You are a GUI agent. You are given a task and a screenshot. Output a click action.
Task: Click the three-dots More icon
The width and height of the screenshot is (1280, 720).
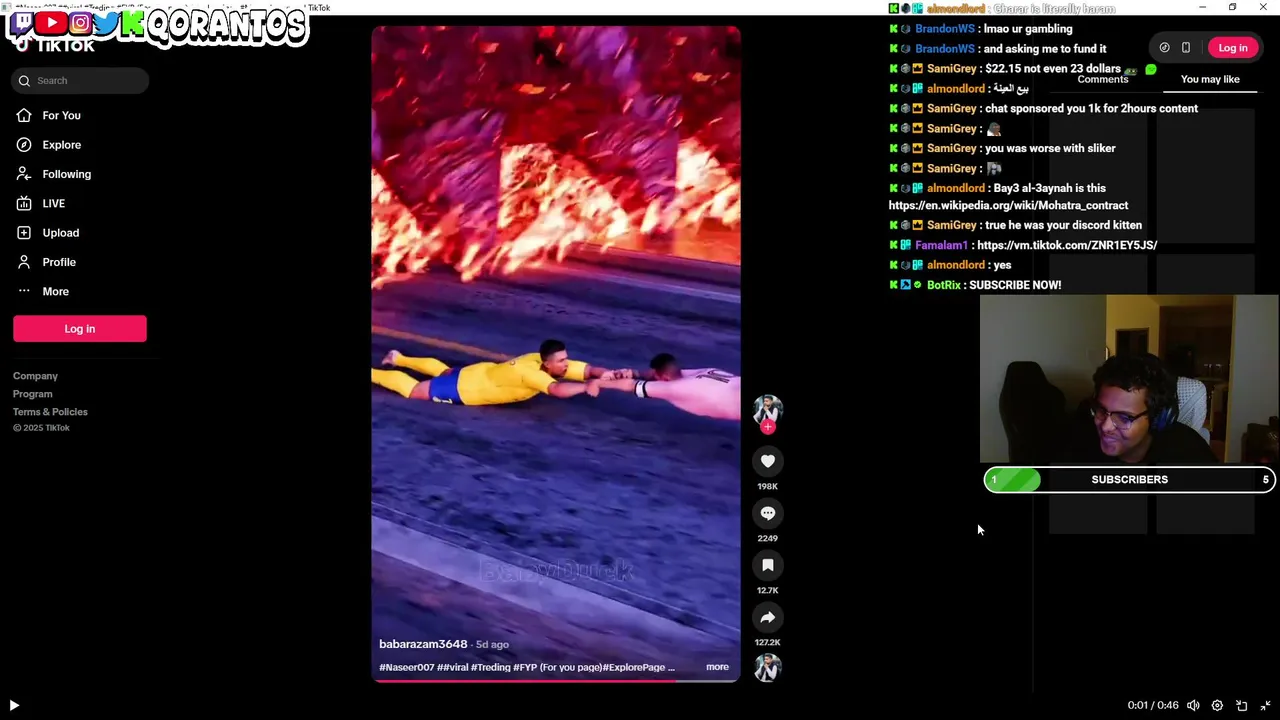tap(24, 291)
